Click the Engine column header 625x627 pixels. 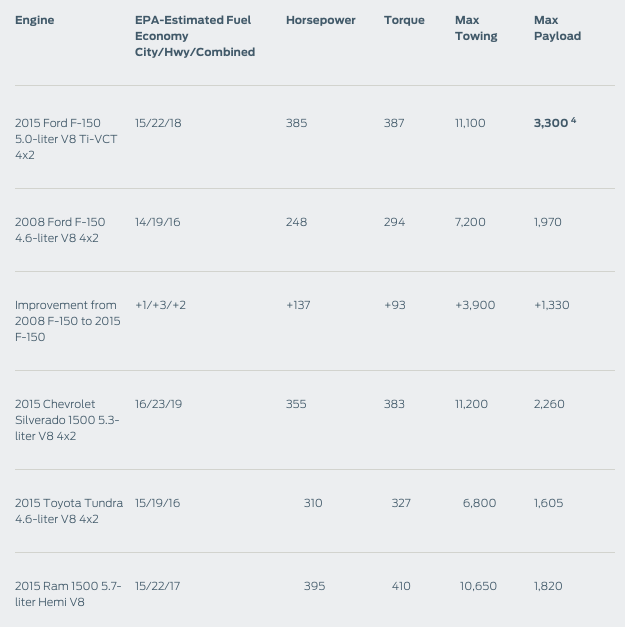35,20
